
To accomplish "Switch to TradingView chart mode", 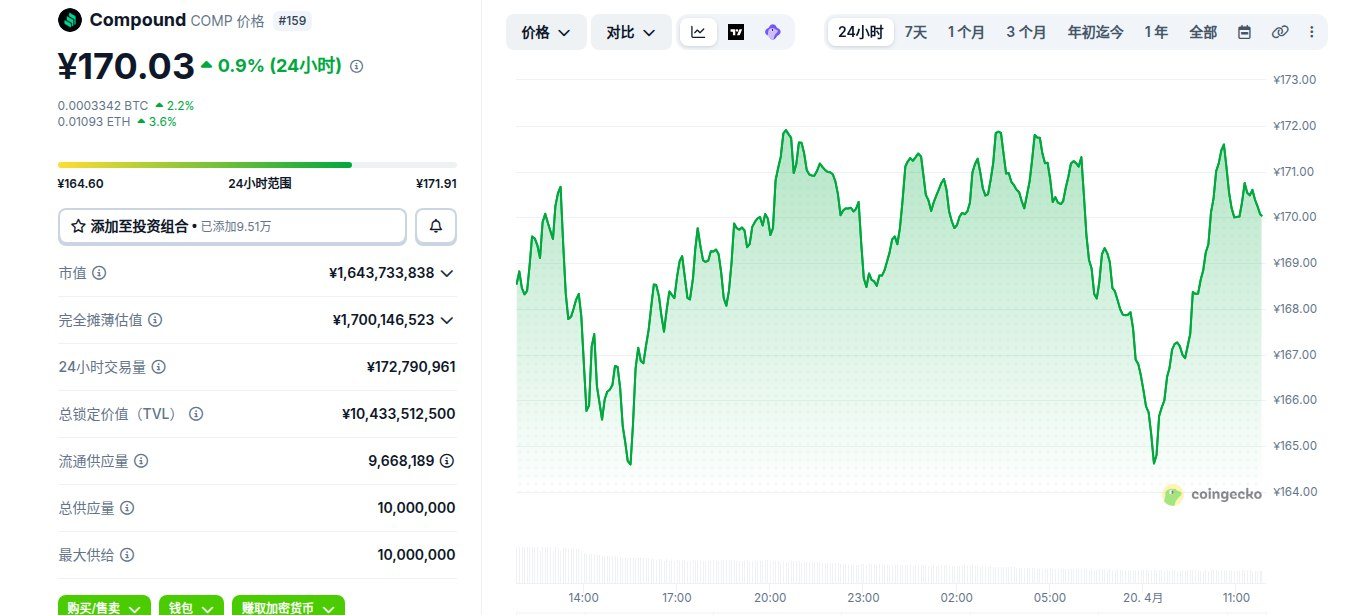I will pos(736,32).
